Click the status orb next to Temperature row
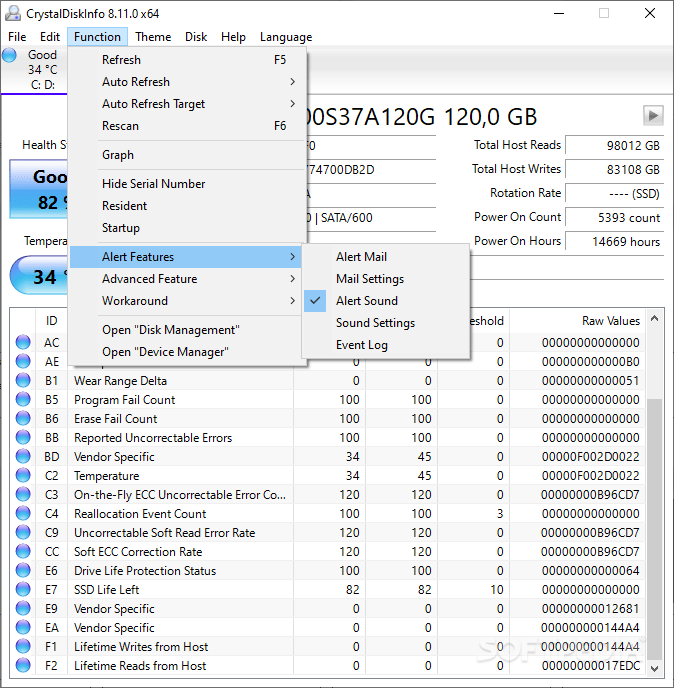674x688 pixels. (23, 476)
